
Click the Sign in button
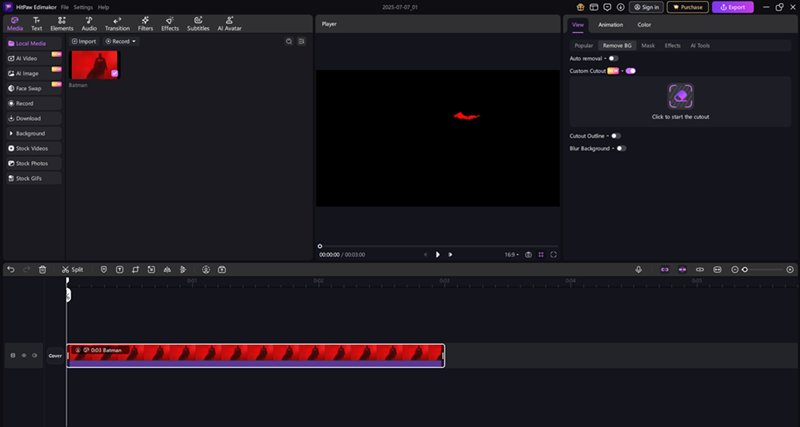[x=646, y=7]
